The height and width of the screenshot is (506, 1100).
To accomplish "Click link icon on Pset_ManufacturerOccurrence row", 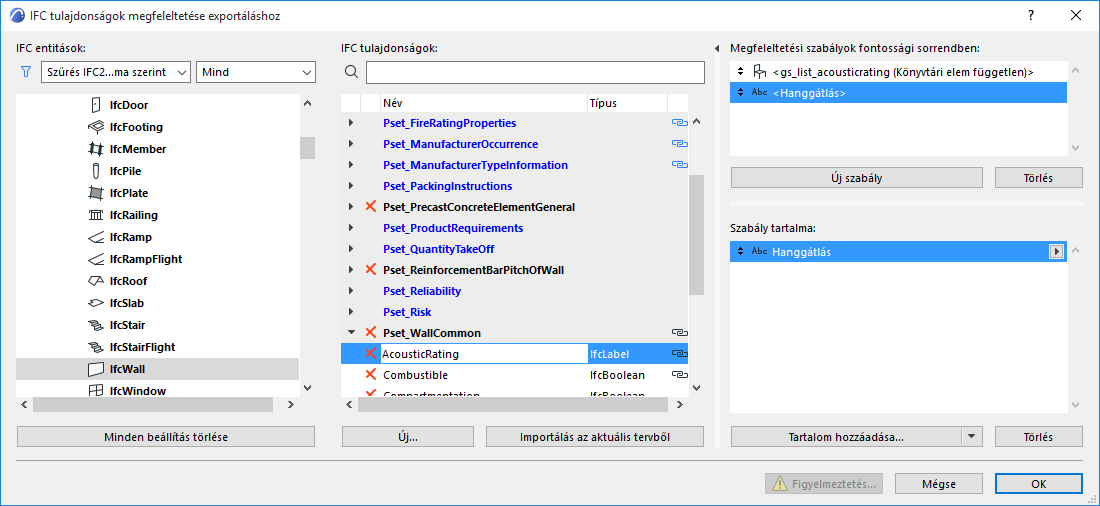I will 678,144.
